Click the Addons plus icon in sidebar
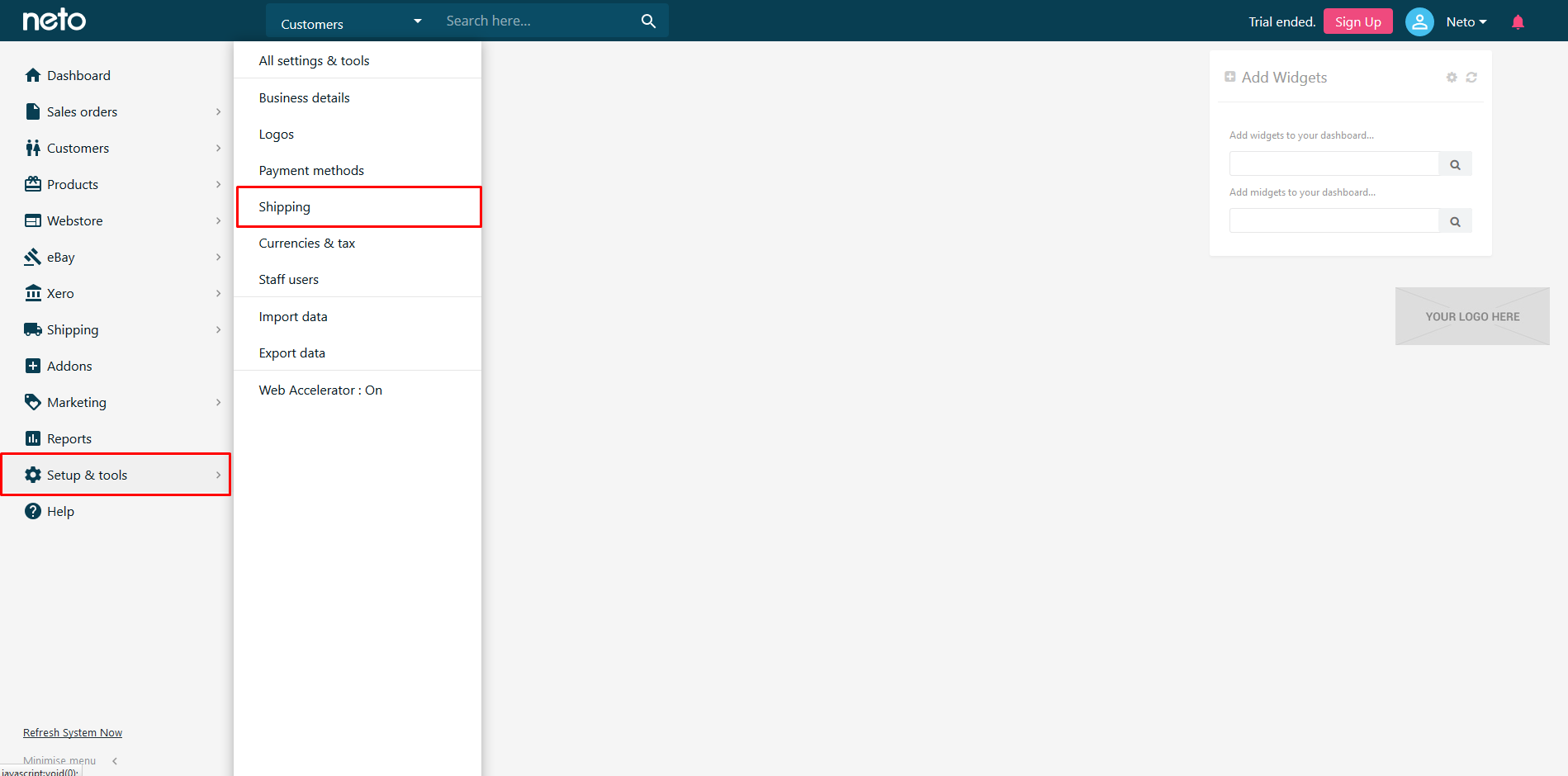This screenshot has height=776, width=1568. (x=33, y=367)
